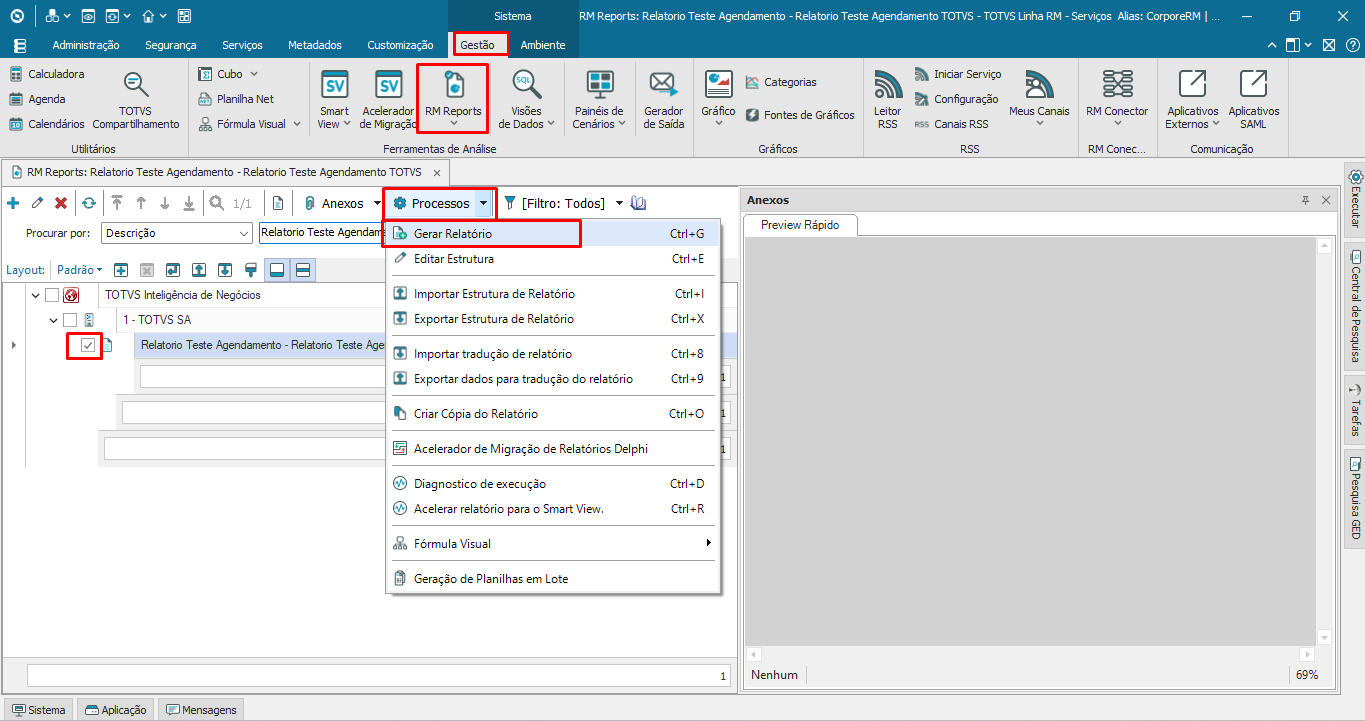Edit the record with pencil icon
Screen dimensions: 1365x721
click(x=37, y=203)
